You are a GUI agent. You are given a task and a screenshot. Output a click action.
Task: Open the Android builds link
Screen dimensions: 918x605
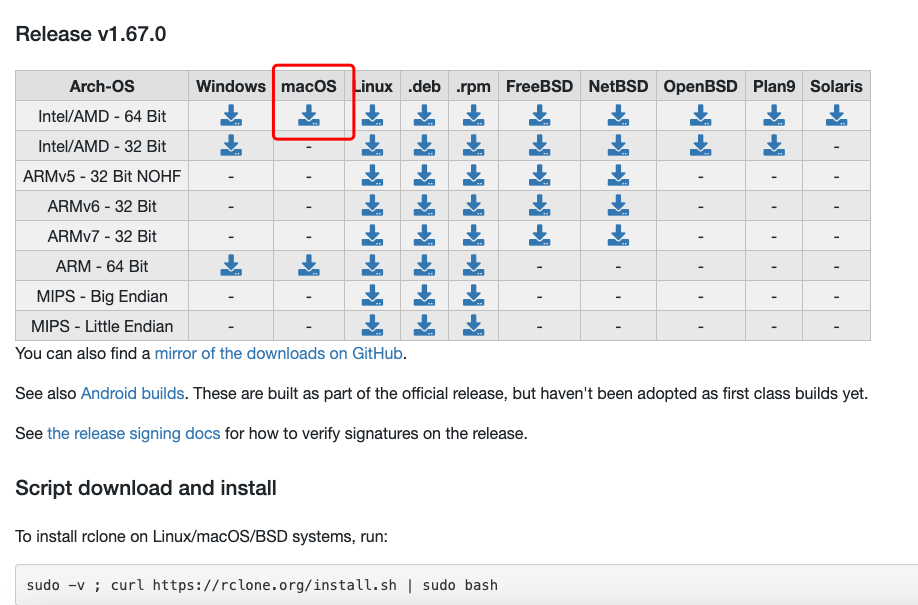[x=132, y=394]
